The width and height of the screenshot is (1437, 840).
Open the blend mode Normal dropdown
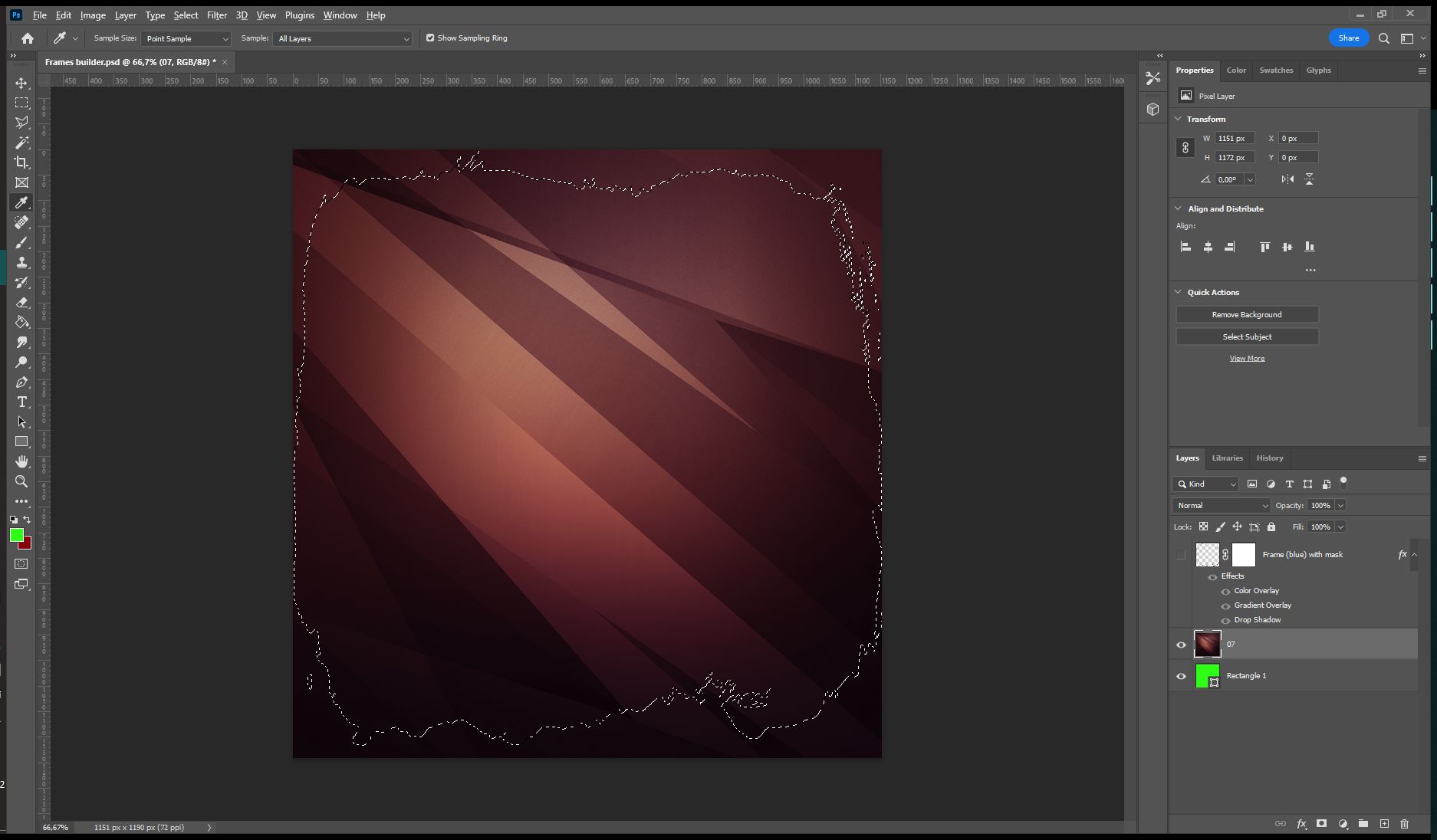[1221, 506]
